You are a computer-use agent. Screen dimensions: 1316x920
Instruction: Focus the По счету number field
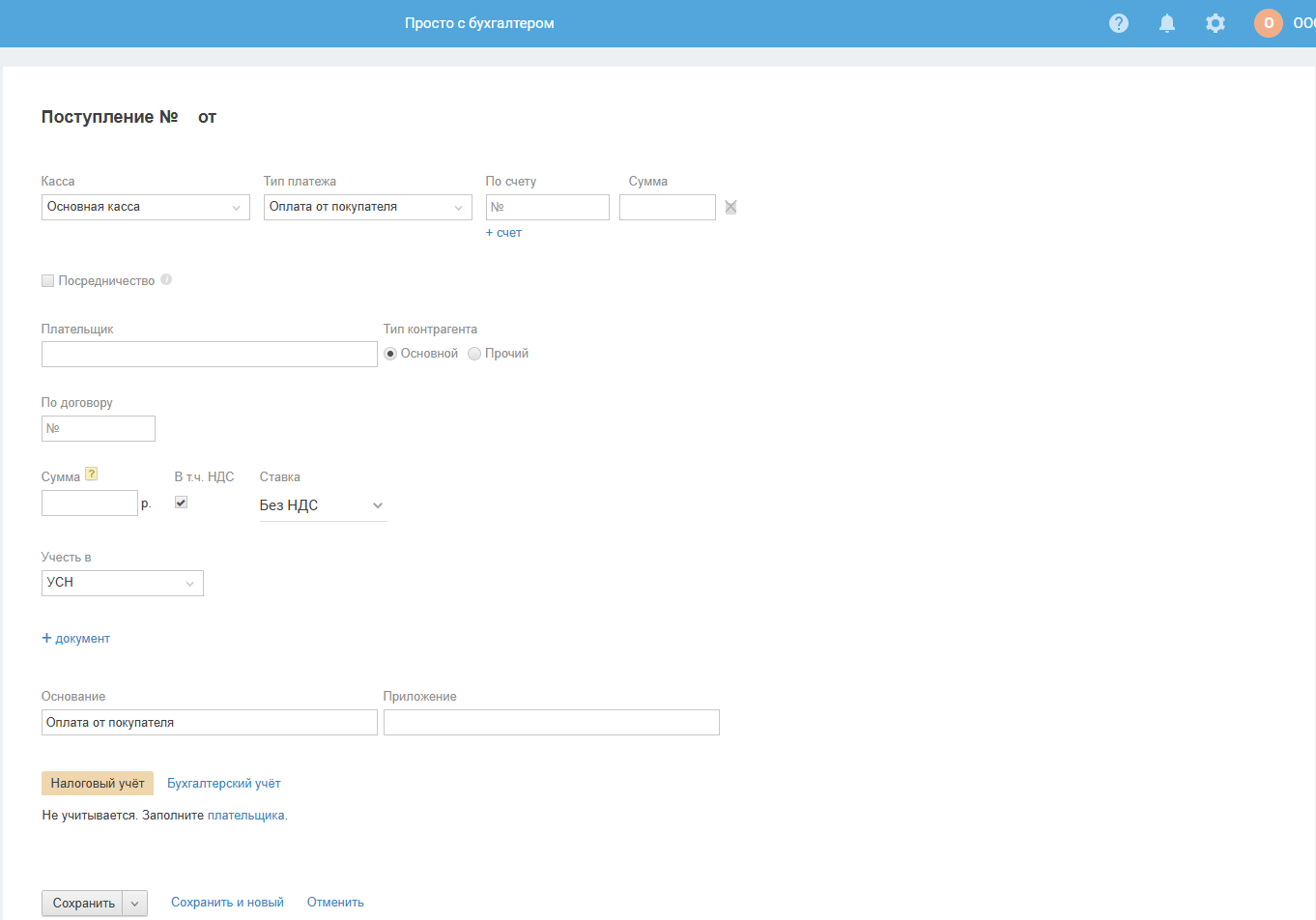pos(548,207)
